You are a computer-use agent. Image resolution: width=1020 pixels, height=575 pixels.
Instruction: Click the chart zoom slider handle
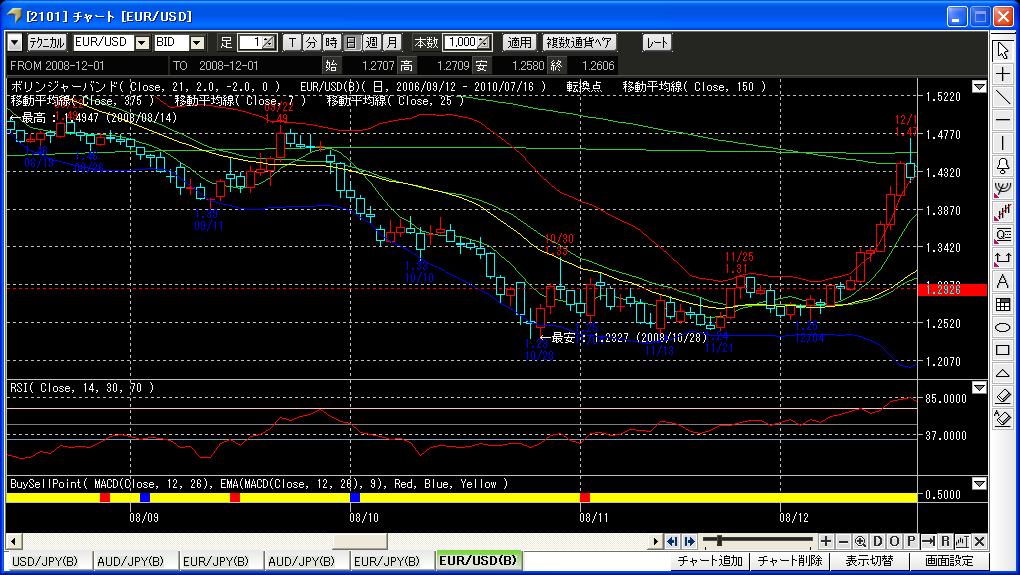[x=719, y=541]
